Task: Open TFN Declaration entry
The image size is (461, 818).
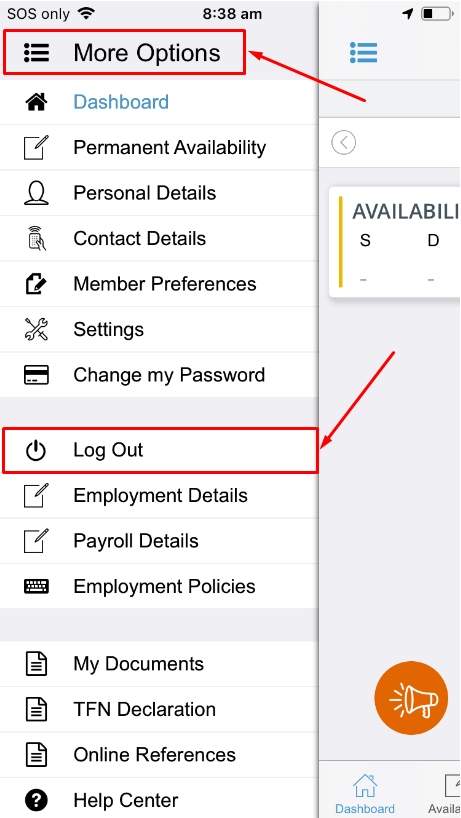Action: 159,709
